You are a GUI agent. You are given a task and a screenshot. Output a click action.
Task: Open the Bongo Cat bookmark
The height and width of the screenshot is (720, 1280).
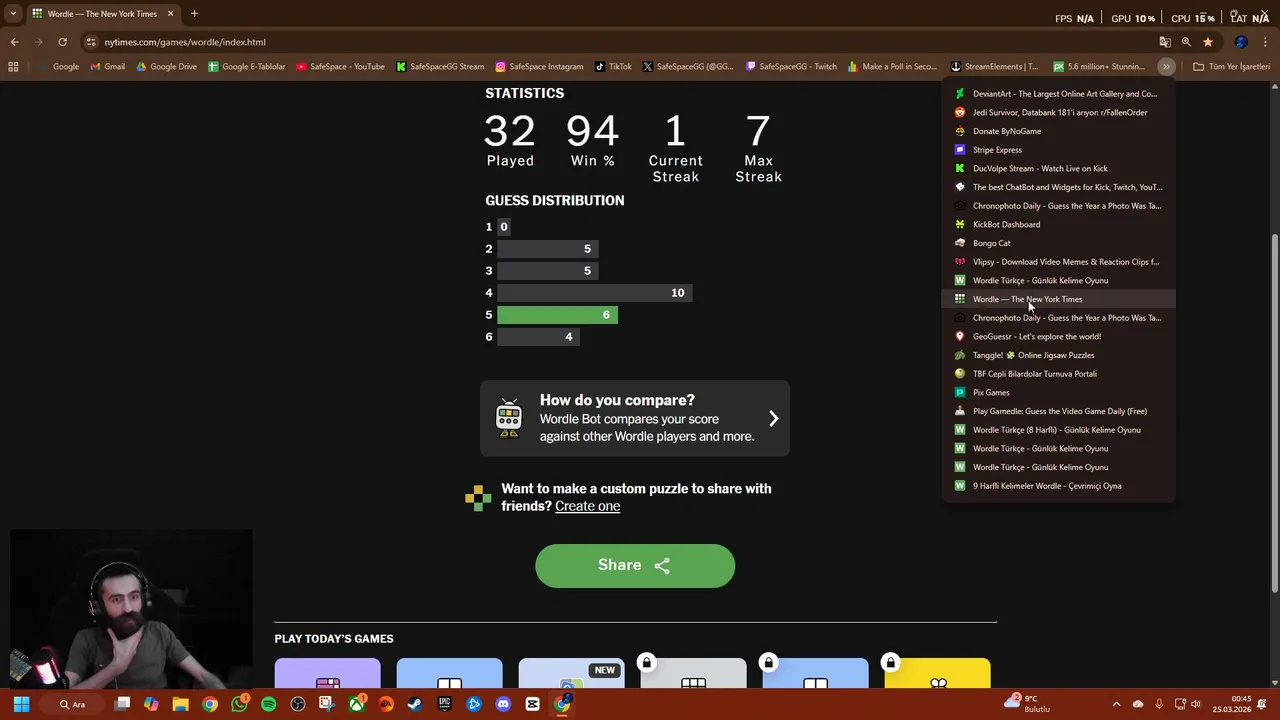(1058, 243)
